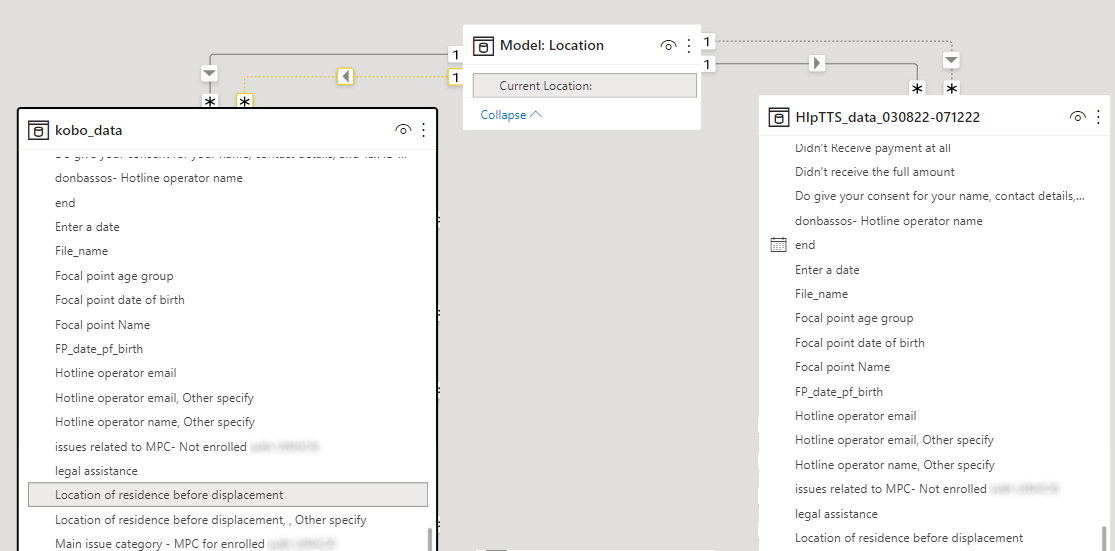Open more options for Model: Location table

coord(688,46)
